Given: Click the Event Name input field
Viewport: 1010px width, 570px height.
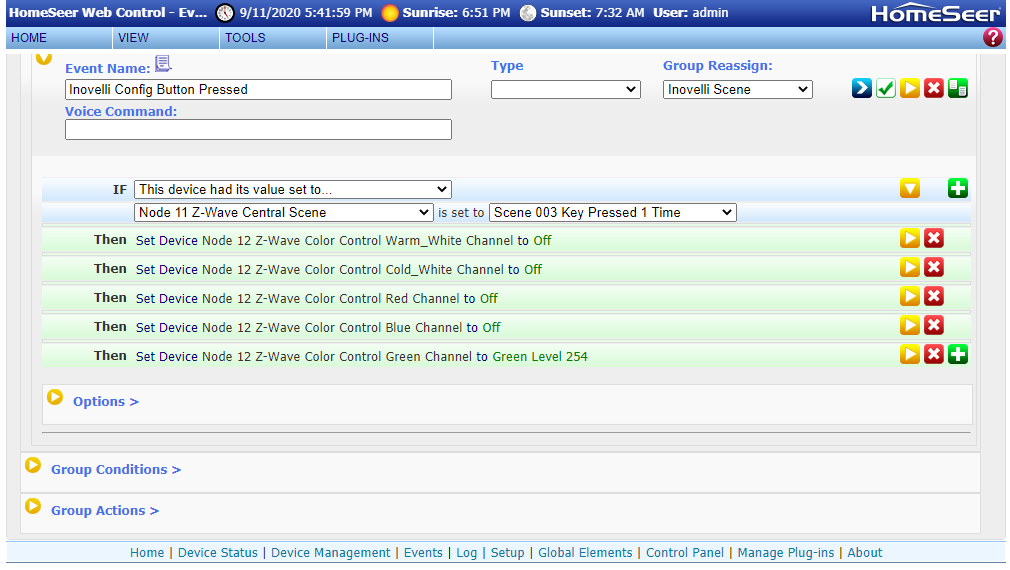Looking at the screenshot, I should coord(258,90).
